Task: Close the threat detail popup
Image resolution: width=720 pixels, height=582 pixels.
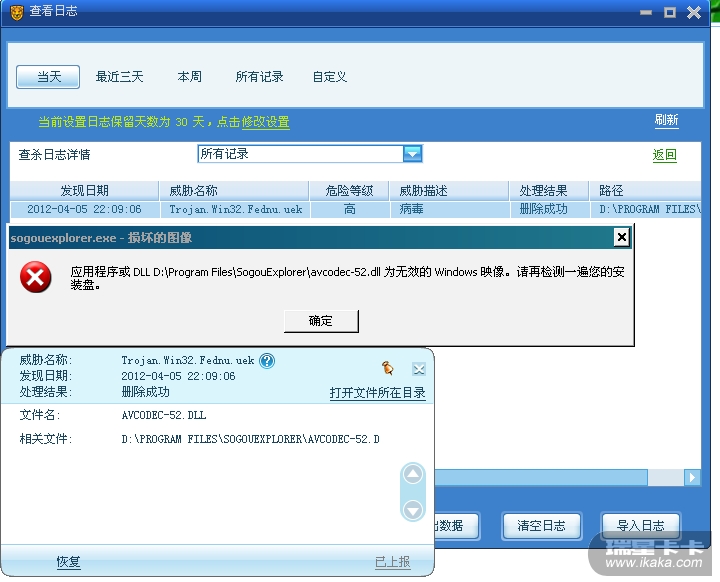Action: [418, 369]
